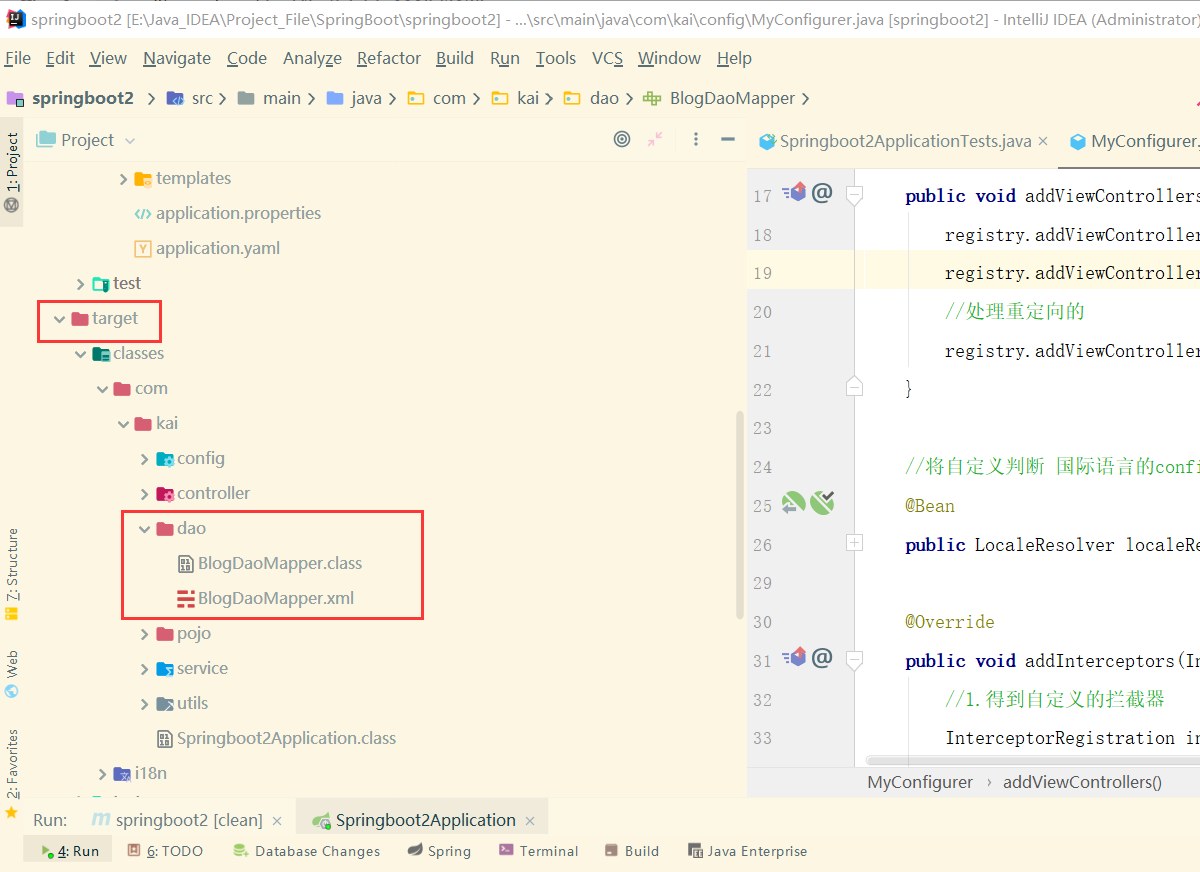The width and height of the screenshot is (1200, 872).
Task: Expand the controller folder
Action: (144, 494)
